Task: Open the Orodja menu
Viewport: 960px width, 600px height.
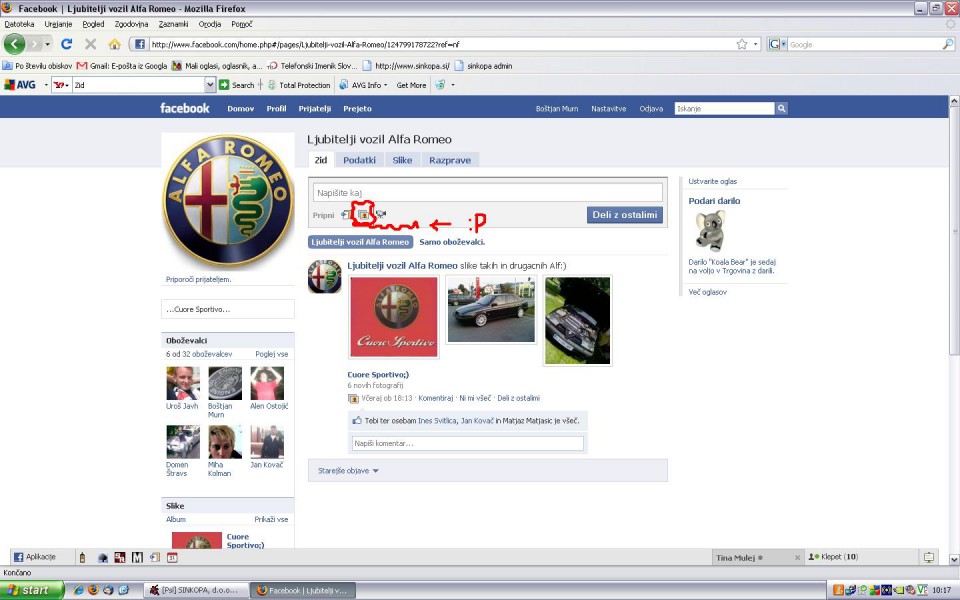Action: (209, 24)
